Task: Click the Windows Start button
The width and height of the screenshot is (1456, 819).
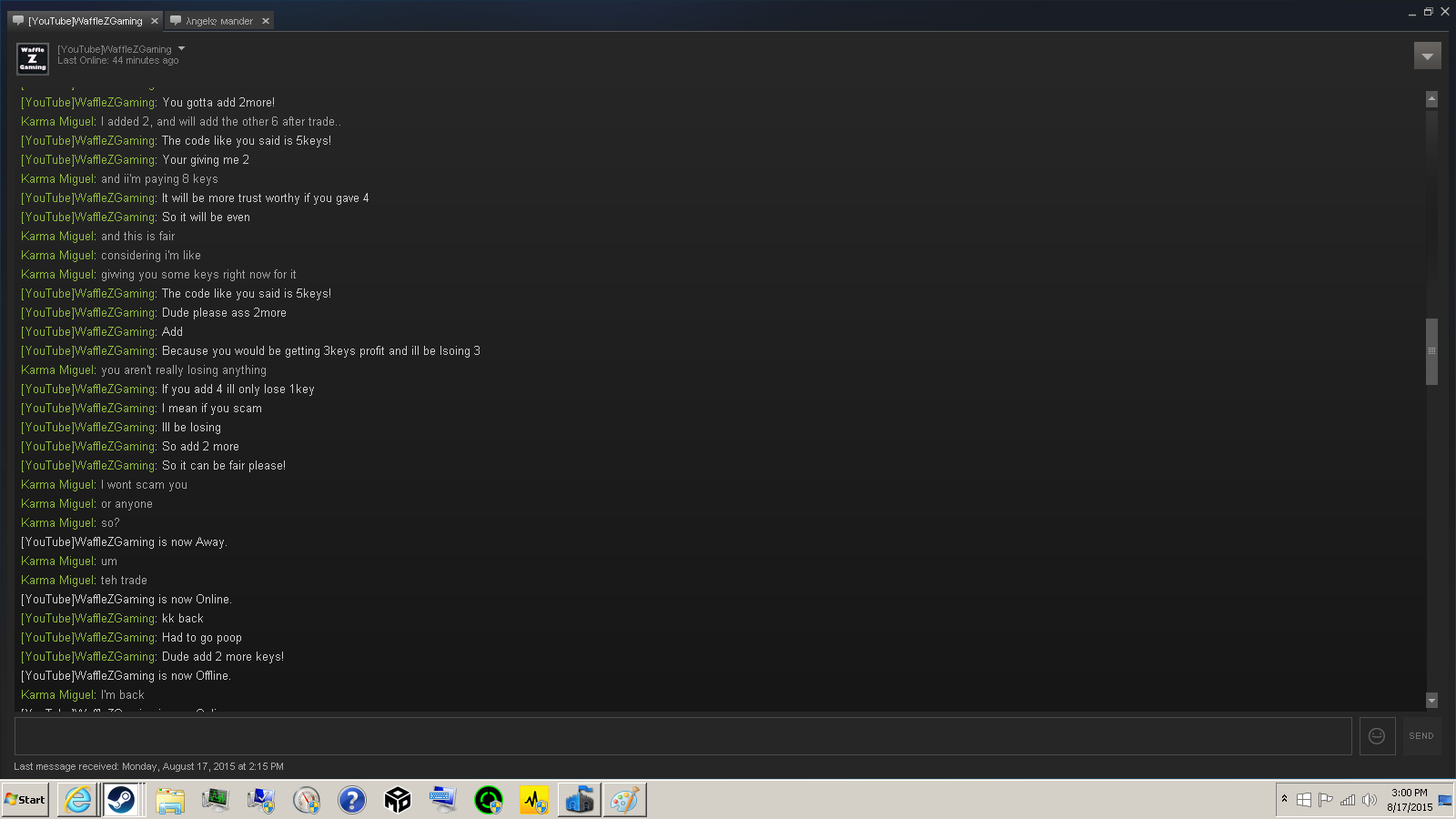Action: (x=25, y=800)
